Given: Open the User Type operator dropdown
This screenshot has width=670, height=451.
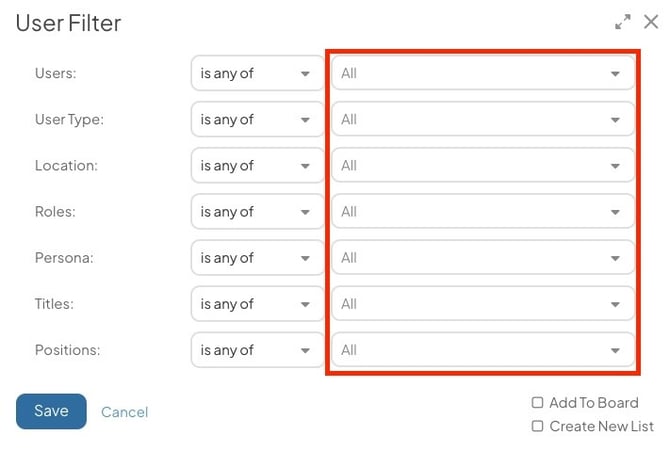Looking at the screenshot, I should point(257,120).
